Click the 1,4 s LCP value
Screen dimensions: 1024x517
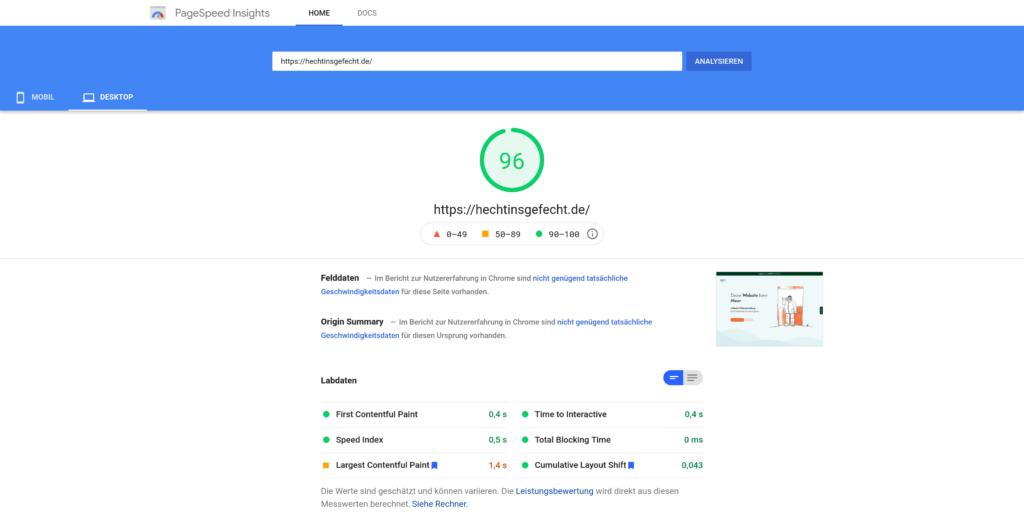[498, 465]
